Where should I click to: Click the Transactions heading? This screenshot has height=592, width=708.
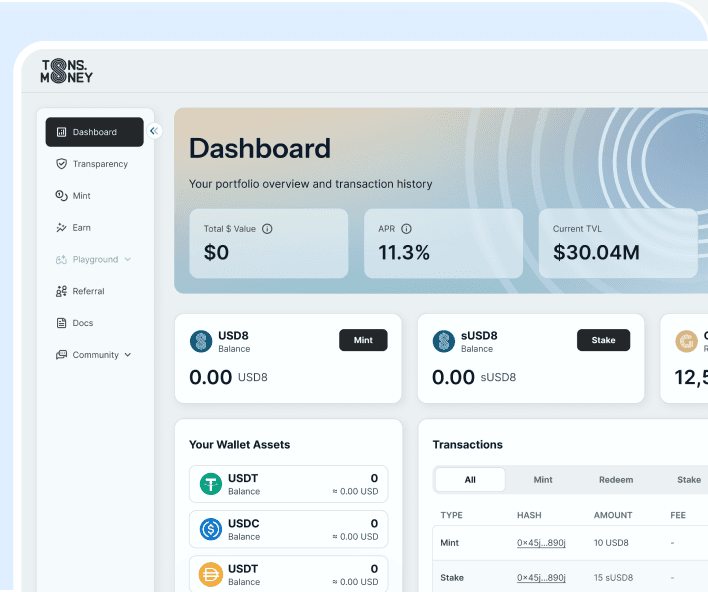tap(467, 445)
